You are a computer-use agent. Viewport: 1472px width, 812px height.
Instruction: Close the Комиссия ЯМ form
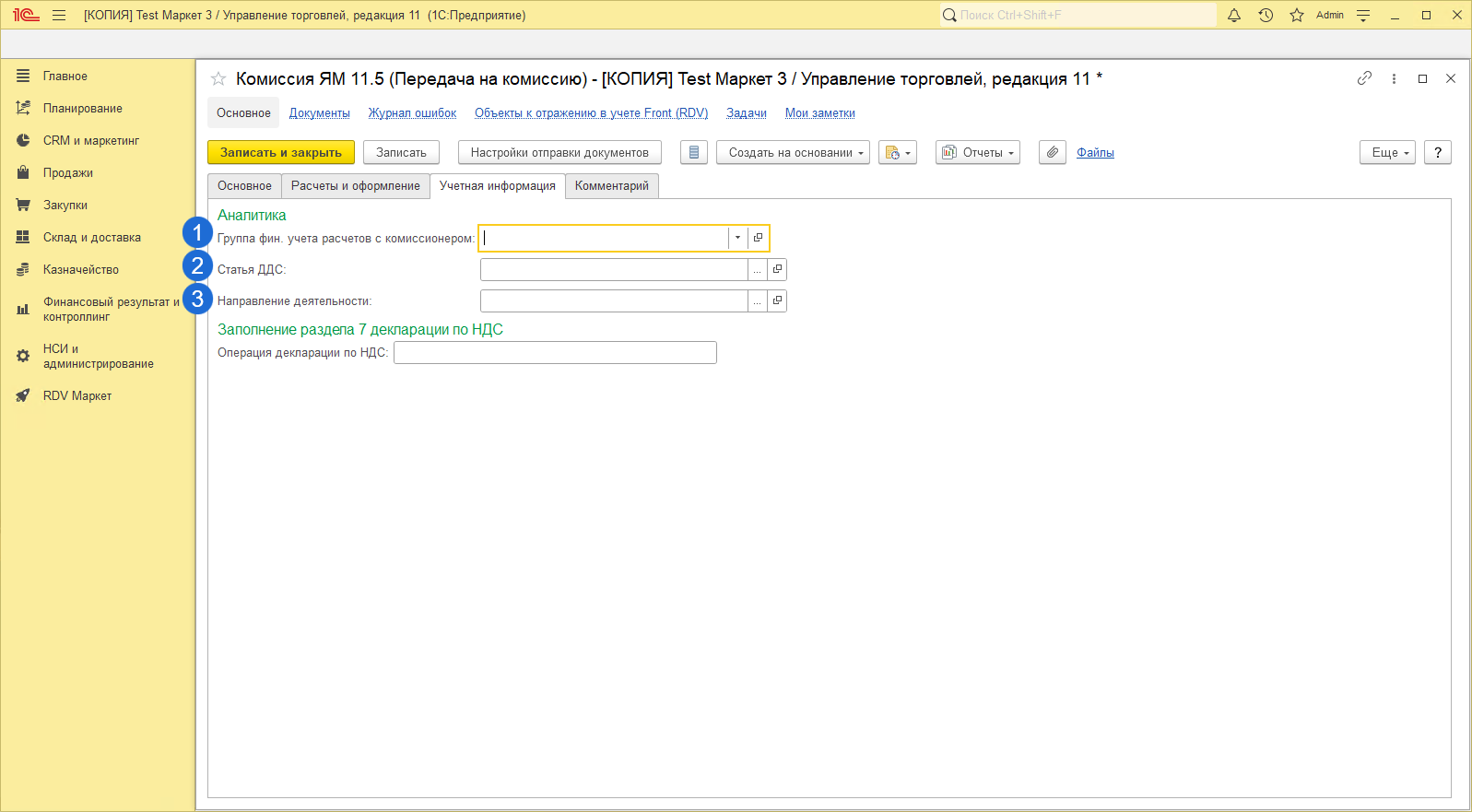[x=1451, y=78]
